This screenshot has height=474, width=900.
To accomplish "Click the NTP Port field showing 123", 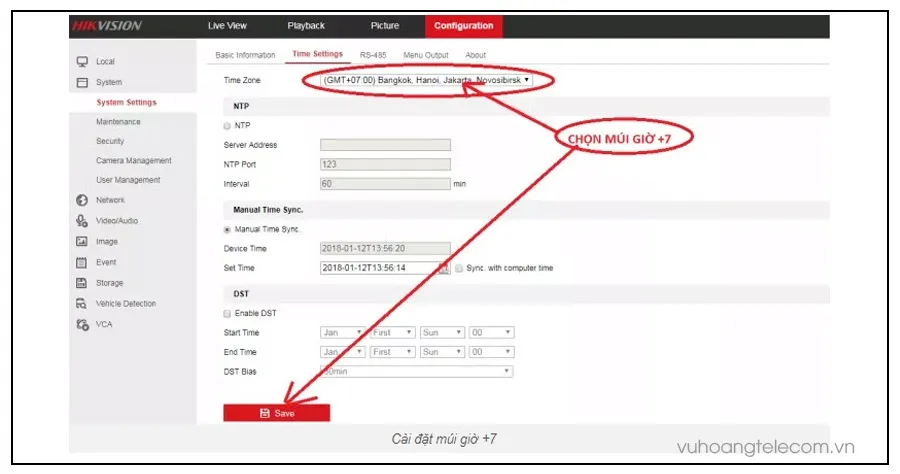I will (385, 165).
